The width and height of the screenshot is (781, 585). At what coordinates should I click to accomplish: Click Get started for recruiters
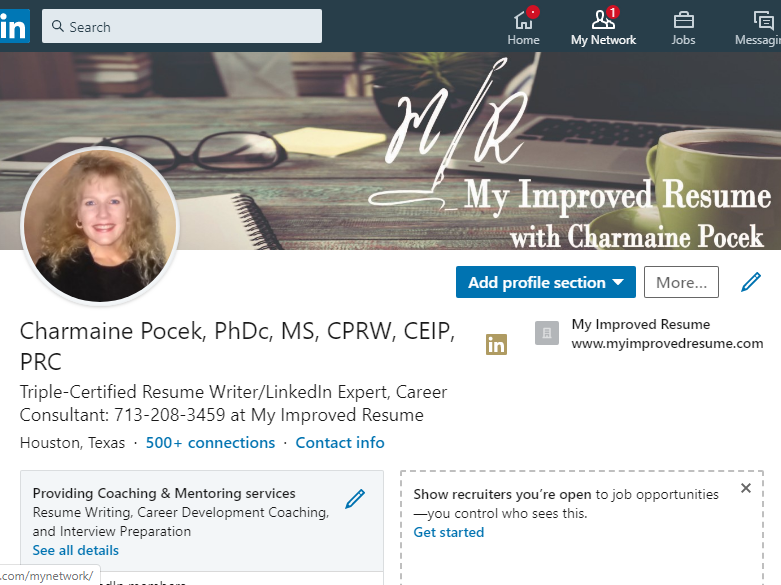coord(449,532)
